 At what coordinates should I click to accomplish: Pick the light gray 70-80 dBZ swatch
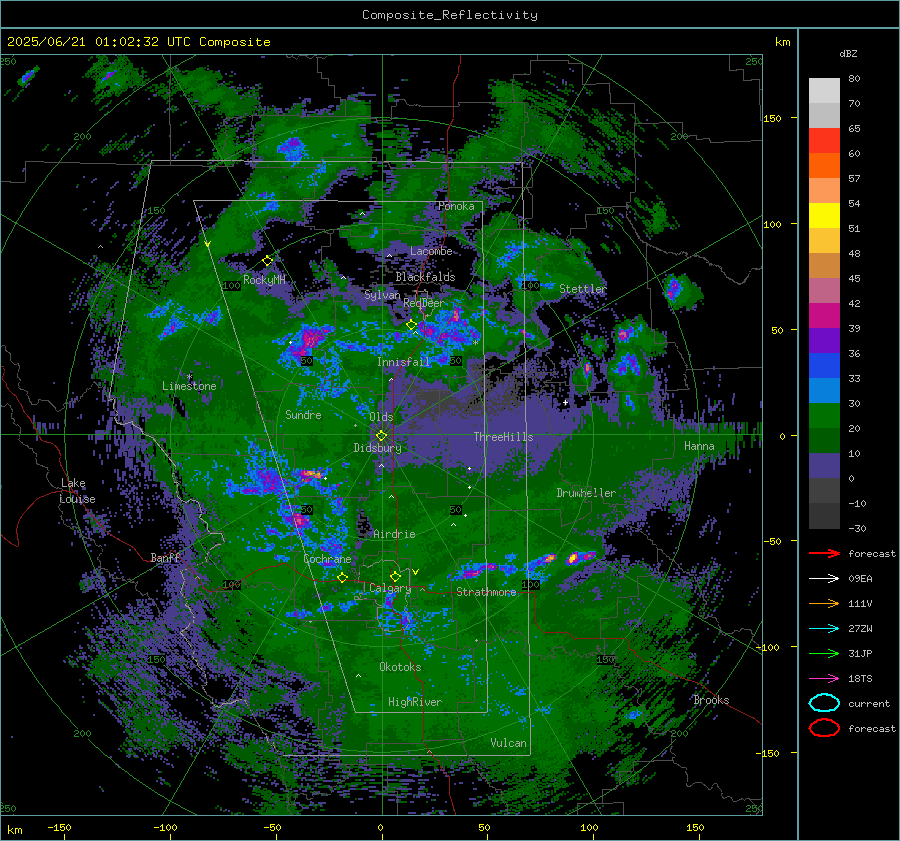click(824, 91)
